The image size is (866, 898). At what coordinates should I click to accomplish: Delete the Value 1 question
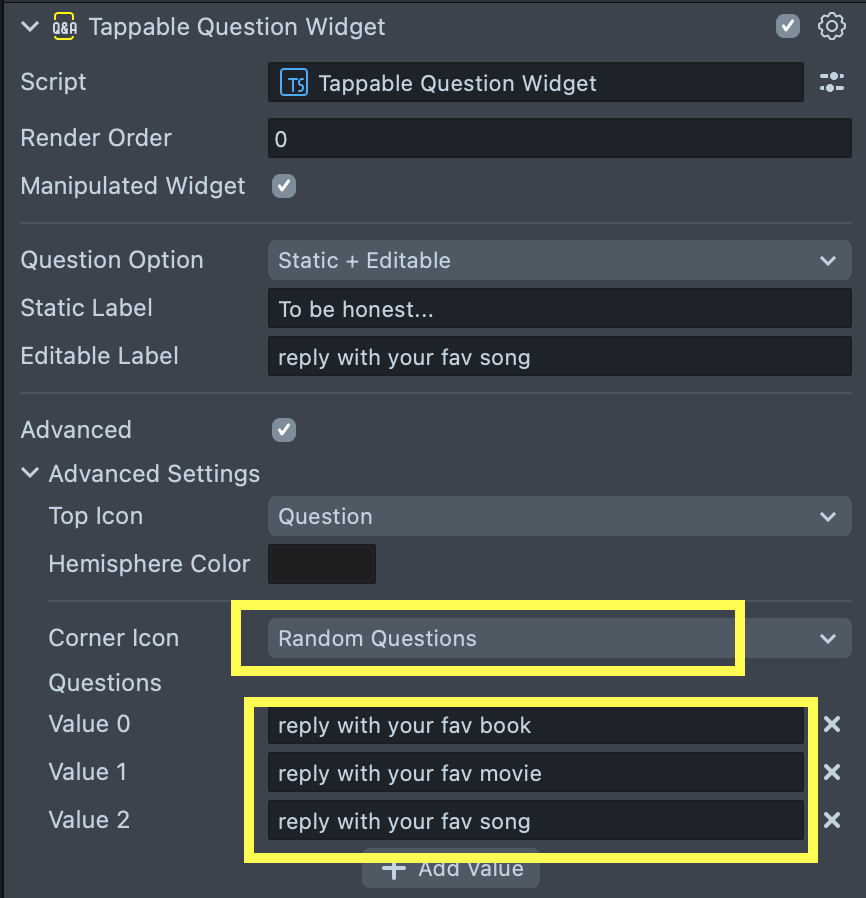coord(832,772)
